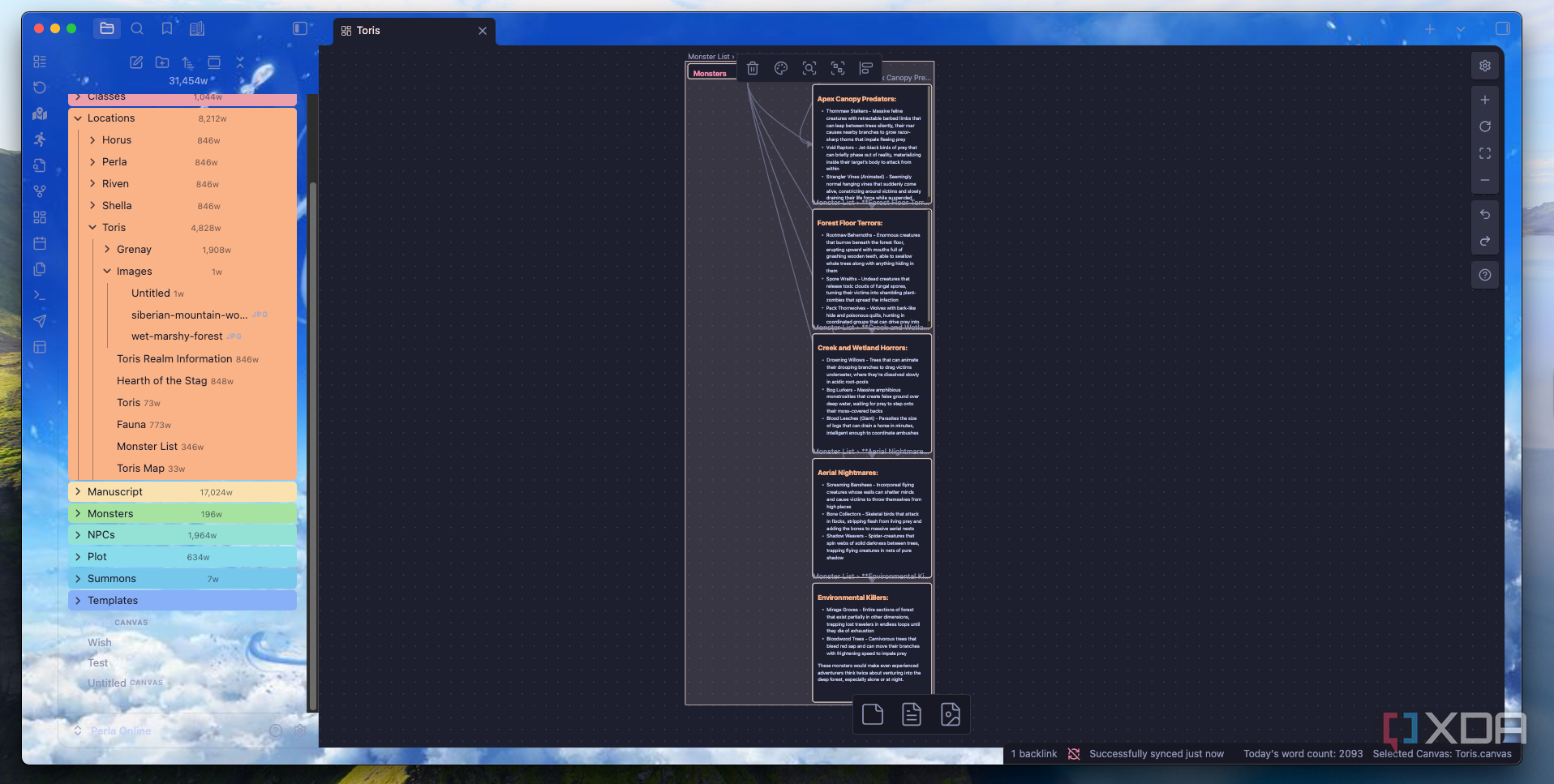Open the Monster List note
The width and height of the screenshot is (1554, 784).
coord(147,447)
